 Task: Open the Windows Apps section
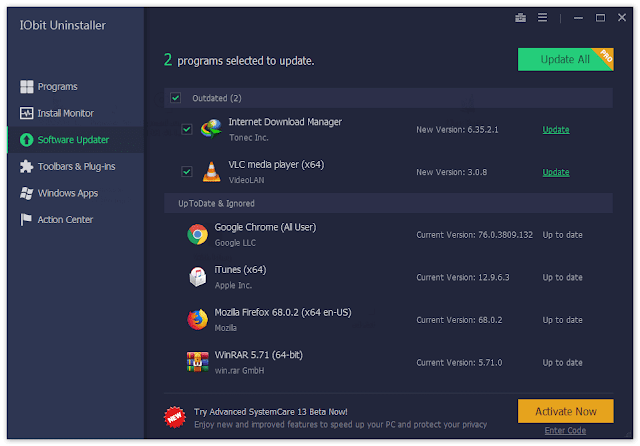tap(76, 193)
